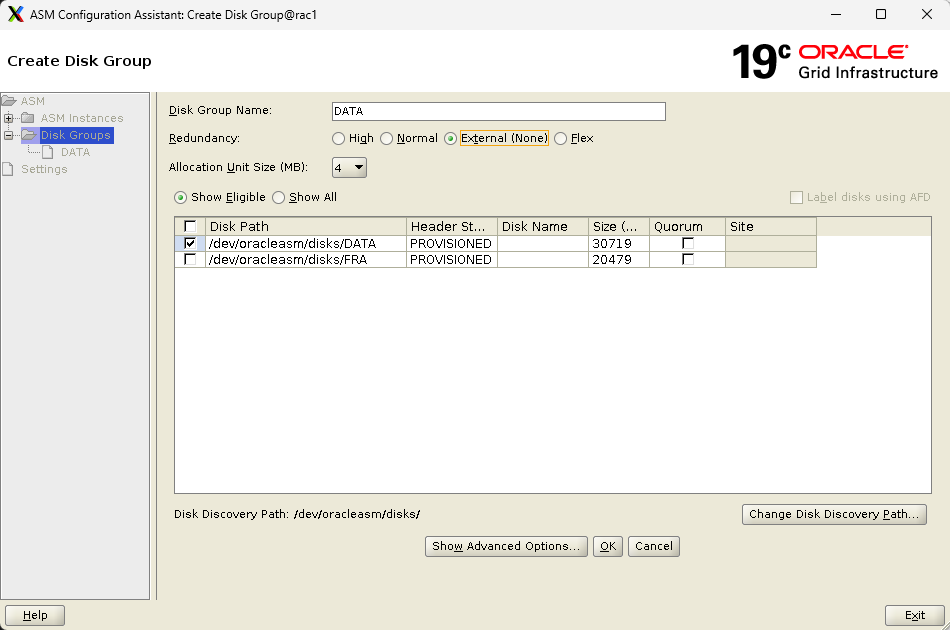Image resolution: width=950 pixels, height=630 pixels.
Task: Open the Help button
Action: pos(35,615)
